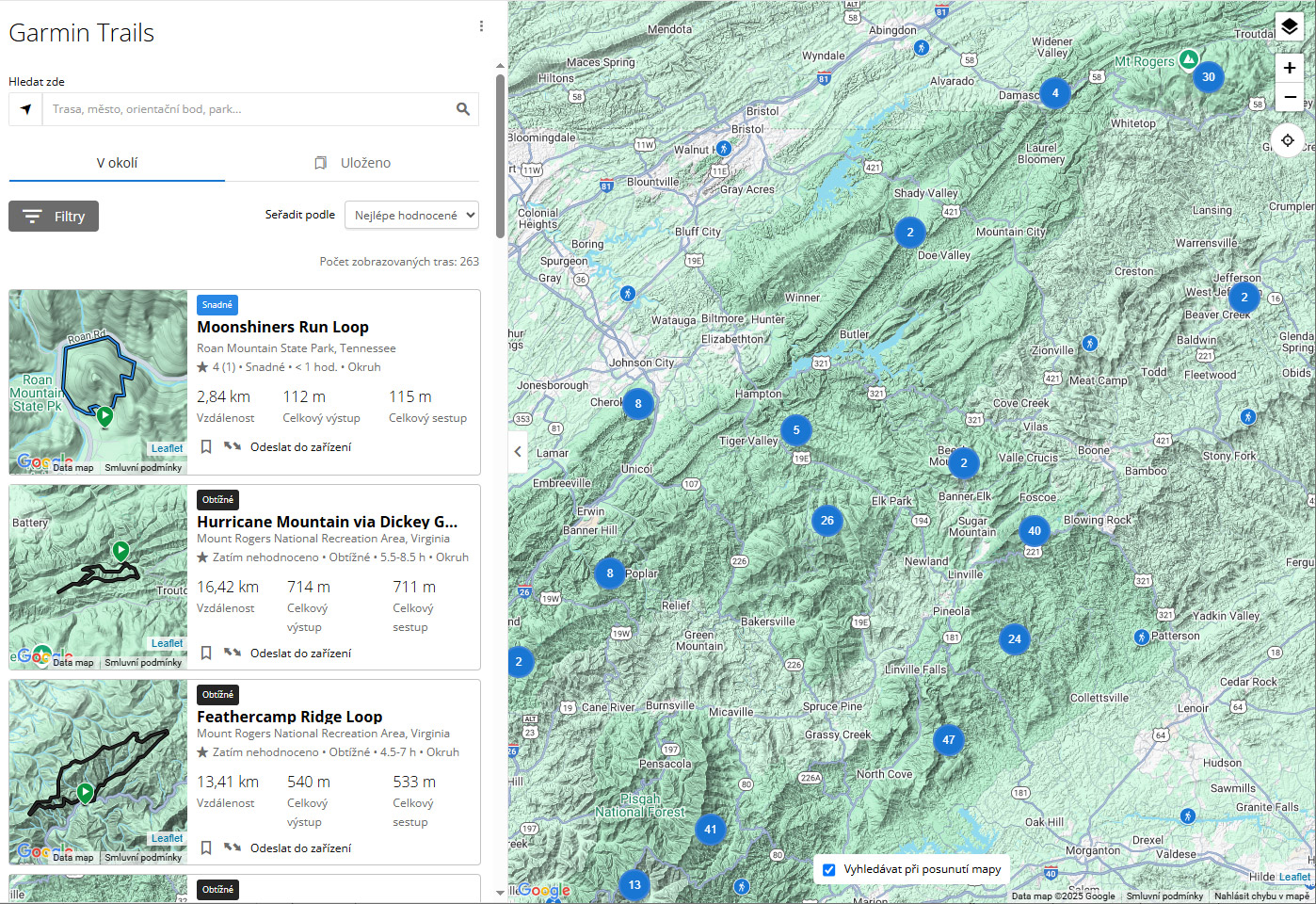Viewport: 1316px width, 904px height.
Task: Select hiker trail marker near Patterson
Action: tap(1142, 637)
